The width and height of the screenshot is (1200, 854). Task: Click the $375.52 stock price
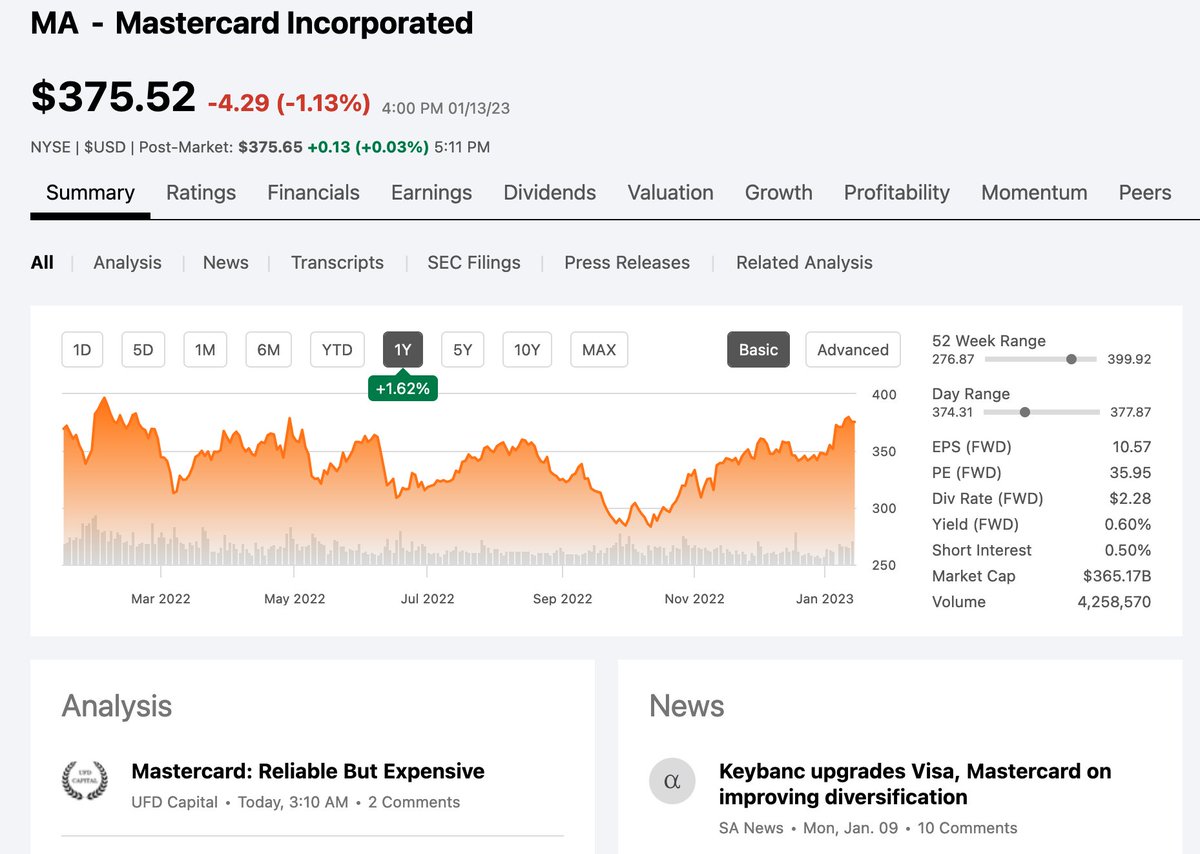coord(113,96)
